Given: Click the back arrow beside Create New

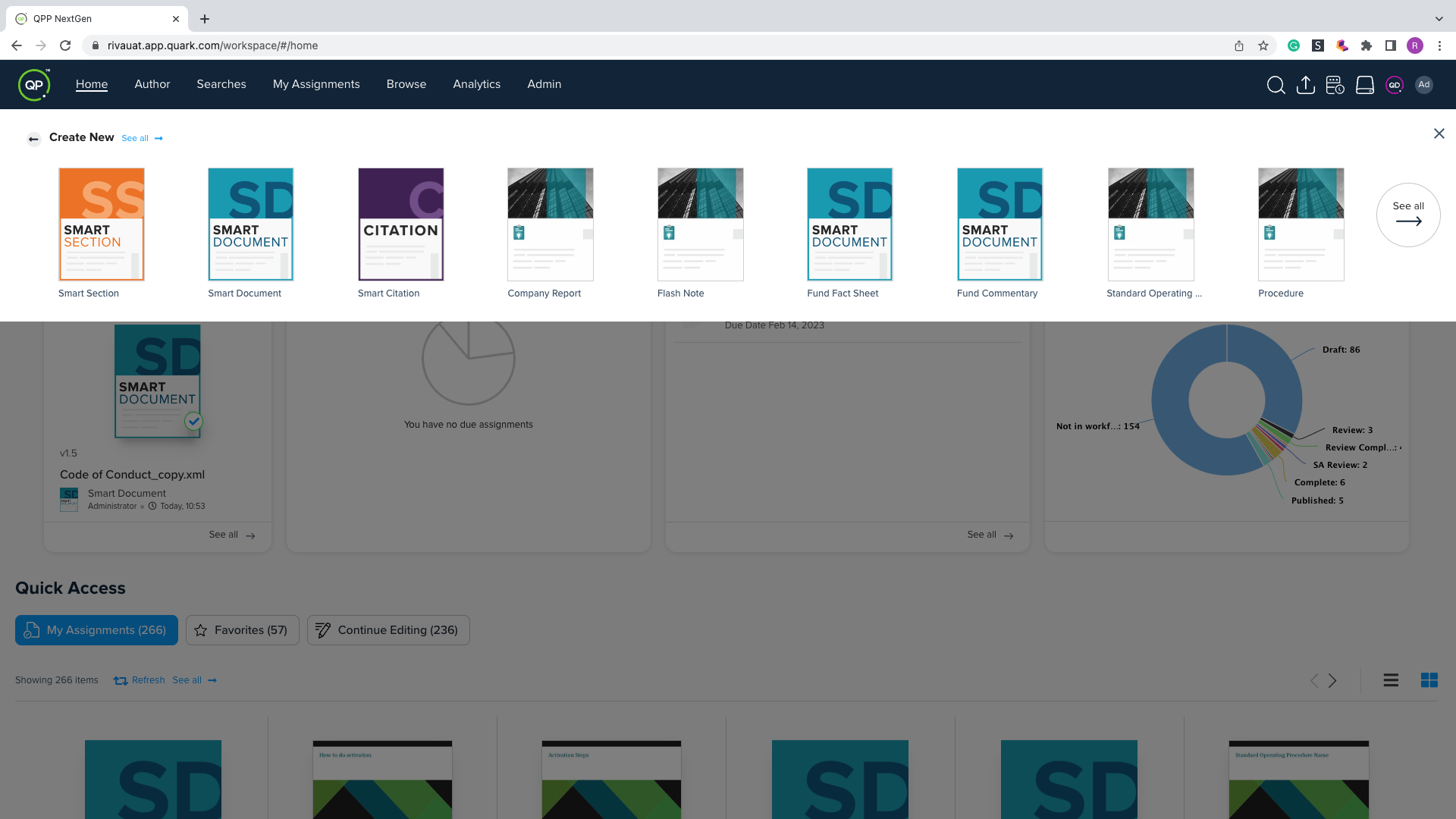Looking at the screenshot, I should [33, 138].
